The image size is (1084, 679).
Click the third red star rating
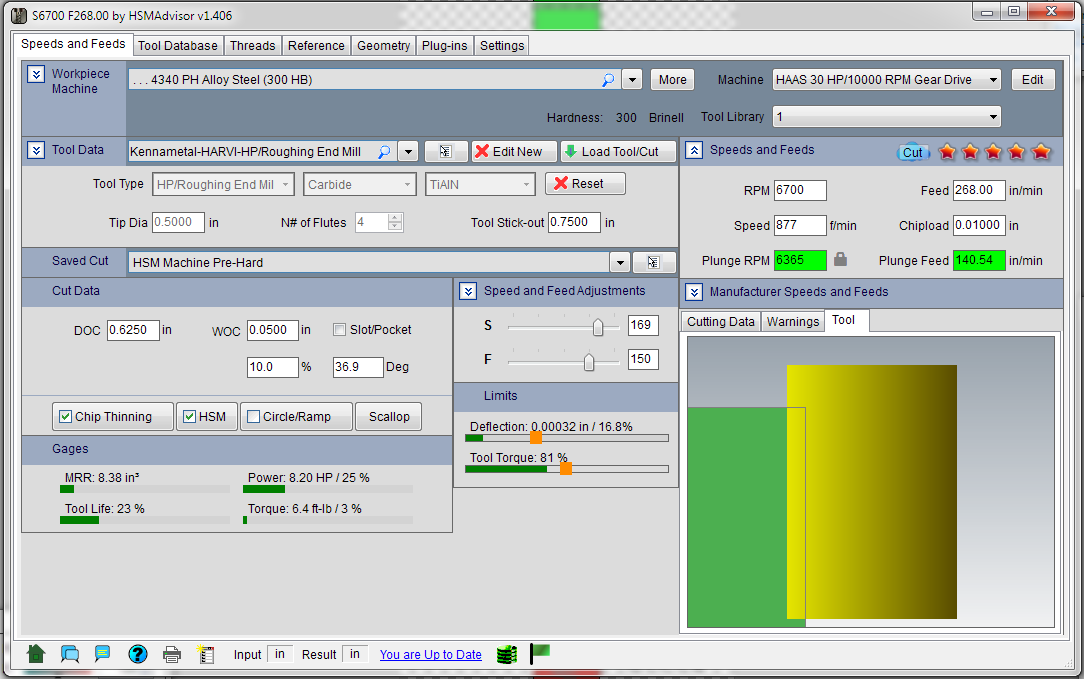coord(993,151)
